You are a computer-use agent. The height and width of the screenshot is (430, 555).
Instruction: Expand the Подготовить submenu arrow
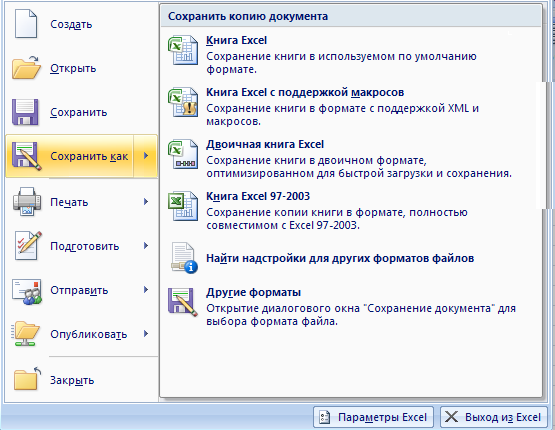(146, 246)
